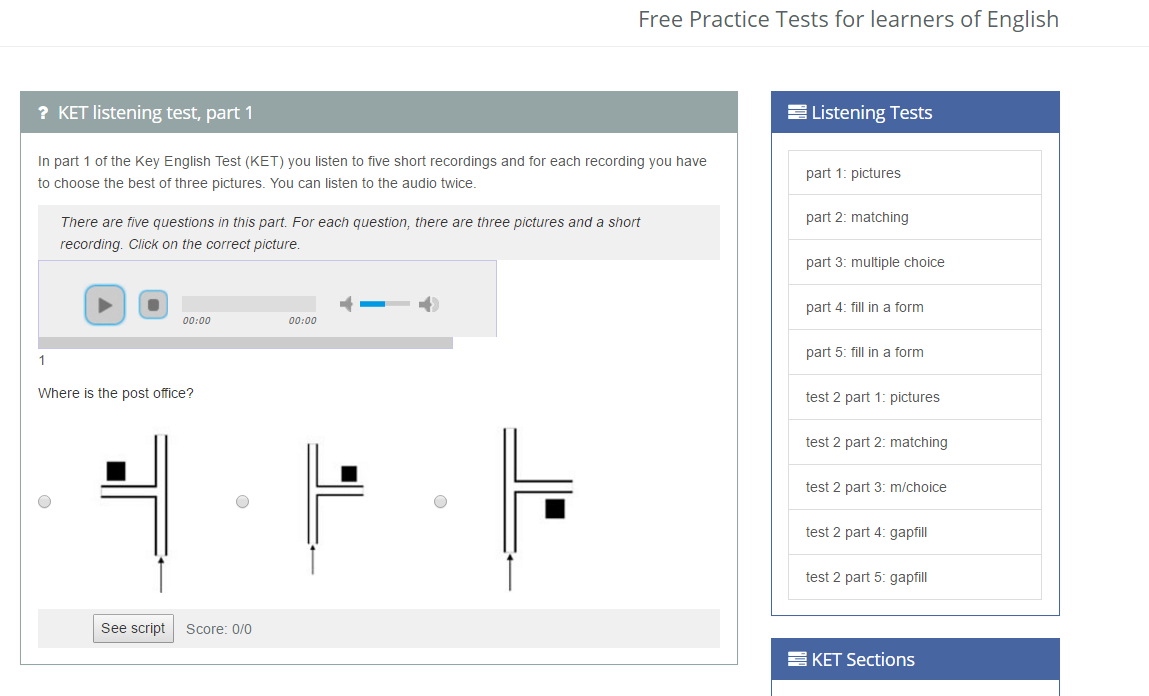Mute the audio player volume
The image size is (1149, 696).
click(346, 304)
